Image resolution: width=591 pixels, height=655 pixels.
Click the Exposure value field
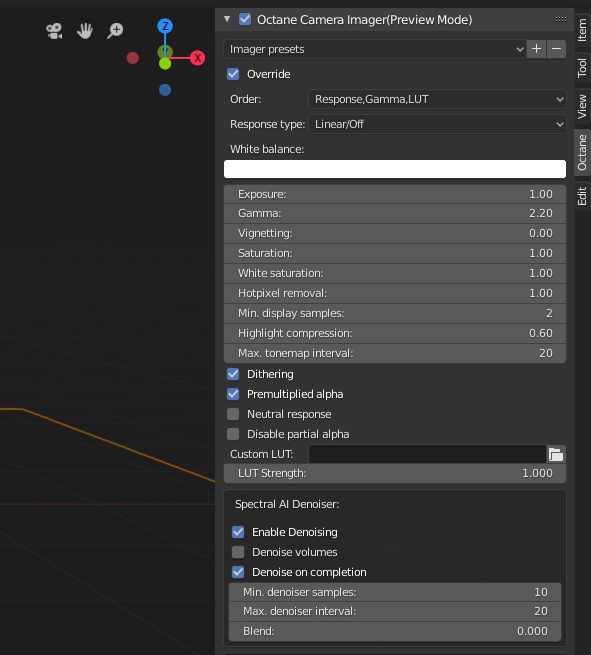click(395, 194)
